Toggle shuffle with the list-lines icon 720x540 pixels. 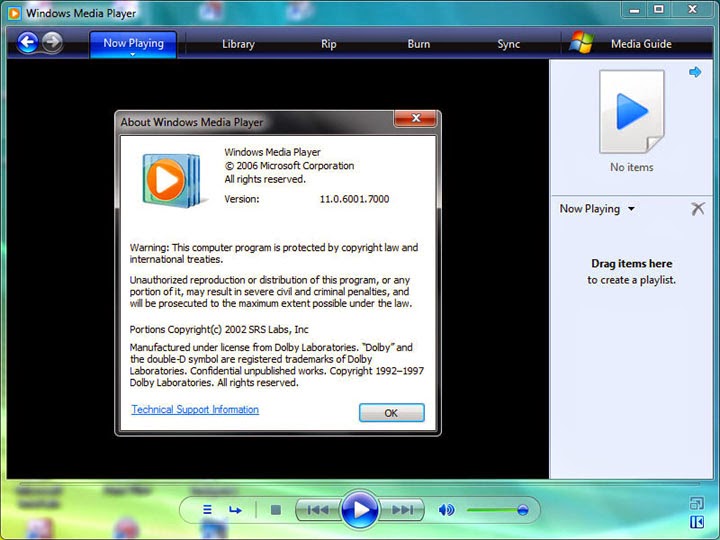(x=208, y=510)
